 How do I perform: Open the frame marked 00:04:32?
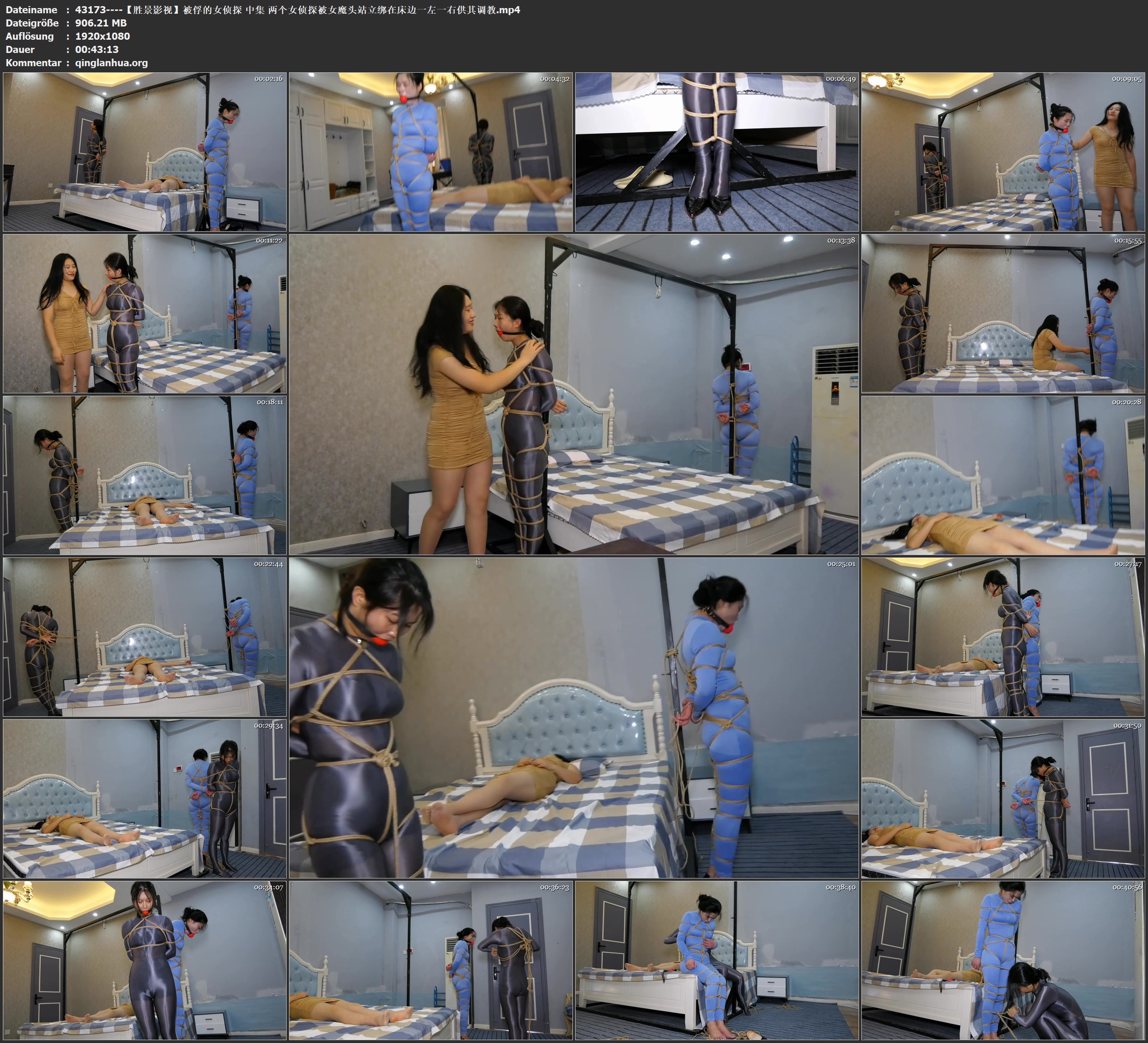point(430,151)
